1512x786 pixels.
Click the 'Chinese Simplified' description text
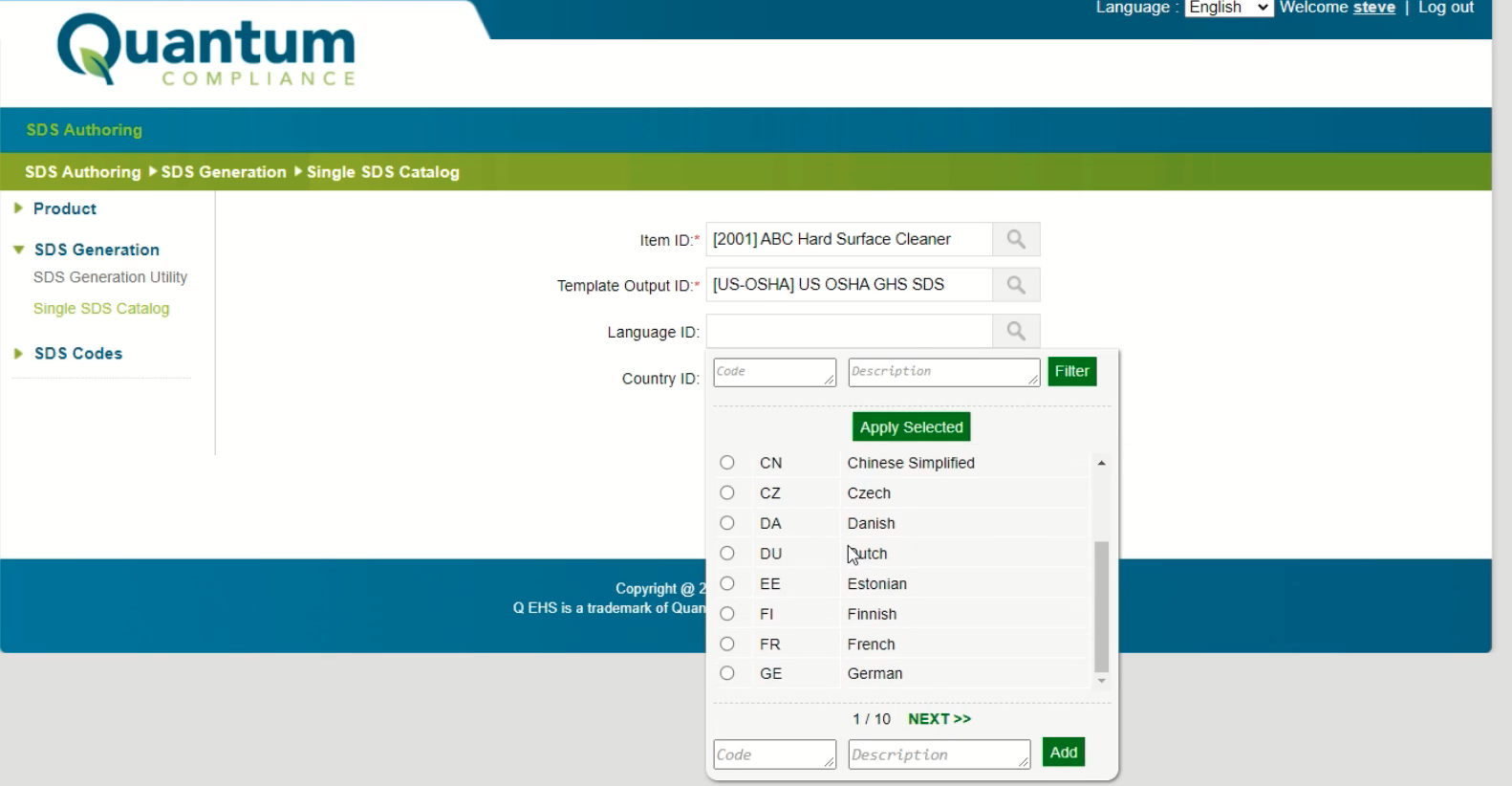point(911,463)
